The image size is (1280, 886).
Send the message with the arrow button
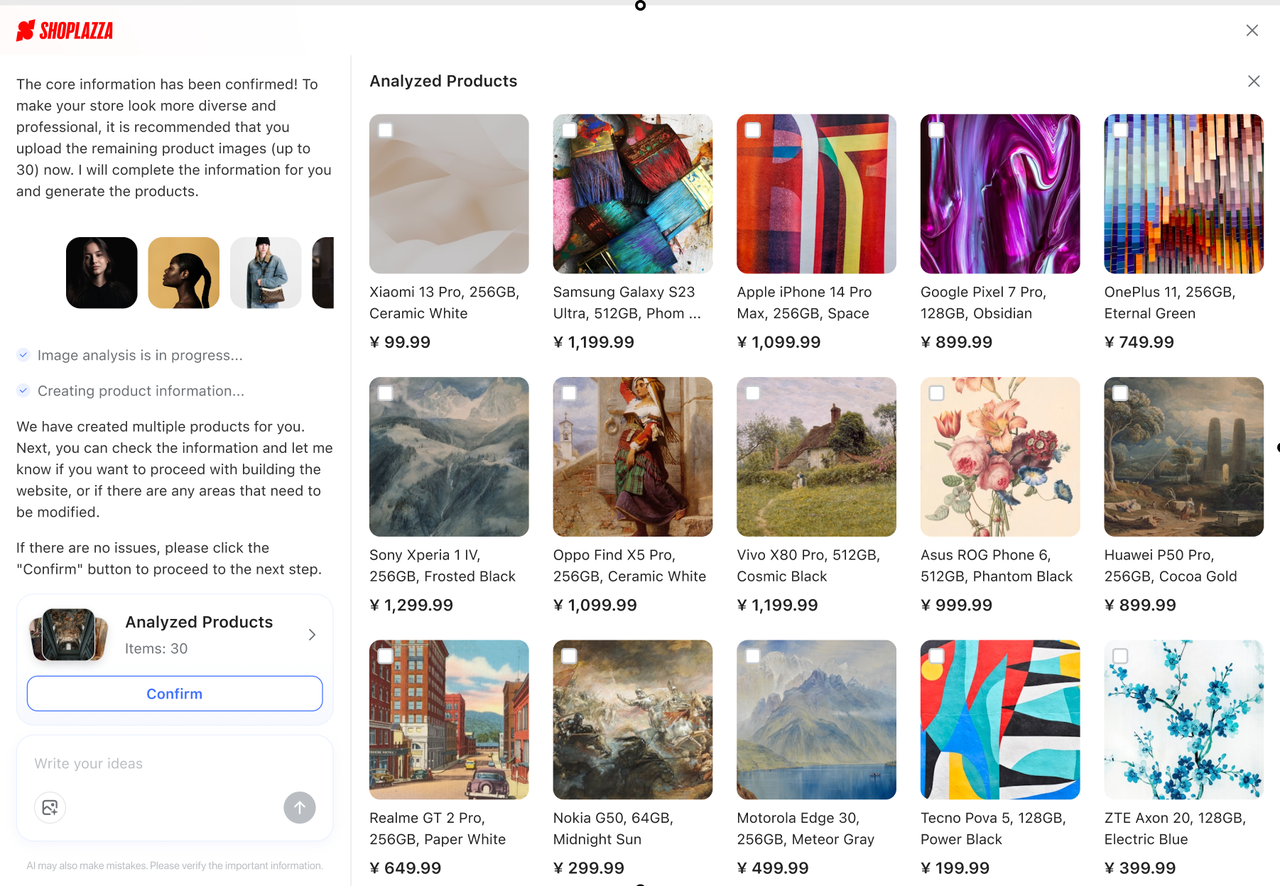pos(300,807)
